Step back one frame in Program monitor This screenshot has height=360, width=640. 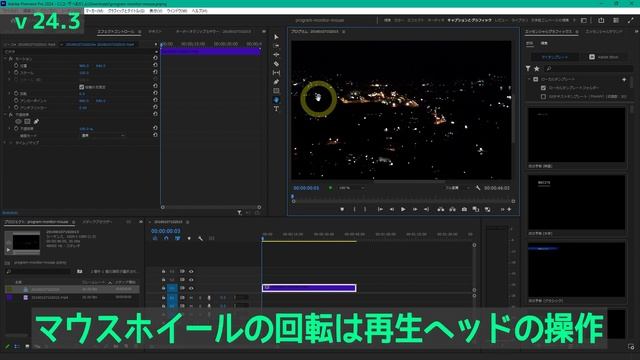(x=391, y=209)
